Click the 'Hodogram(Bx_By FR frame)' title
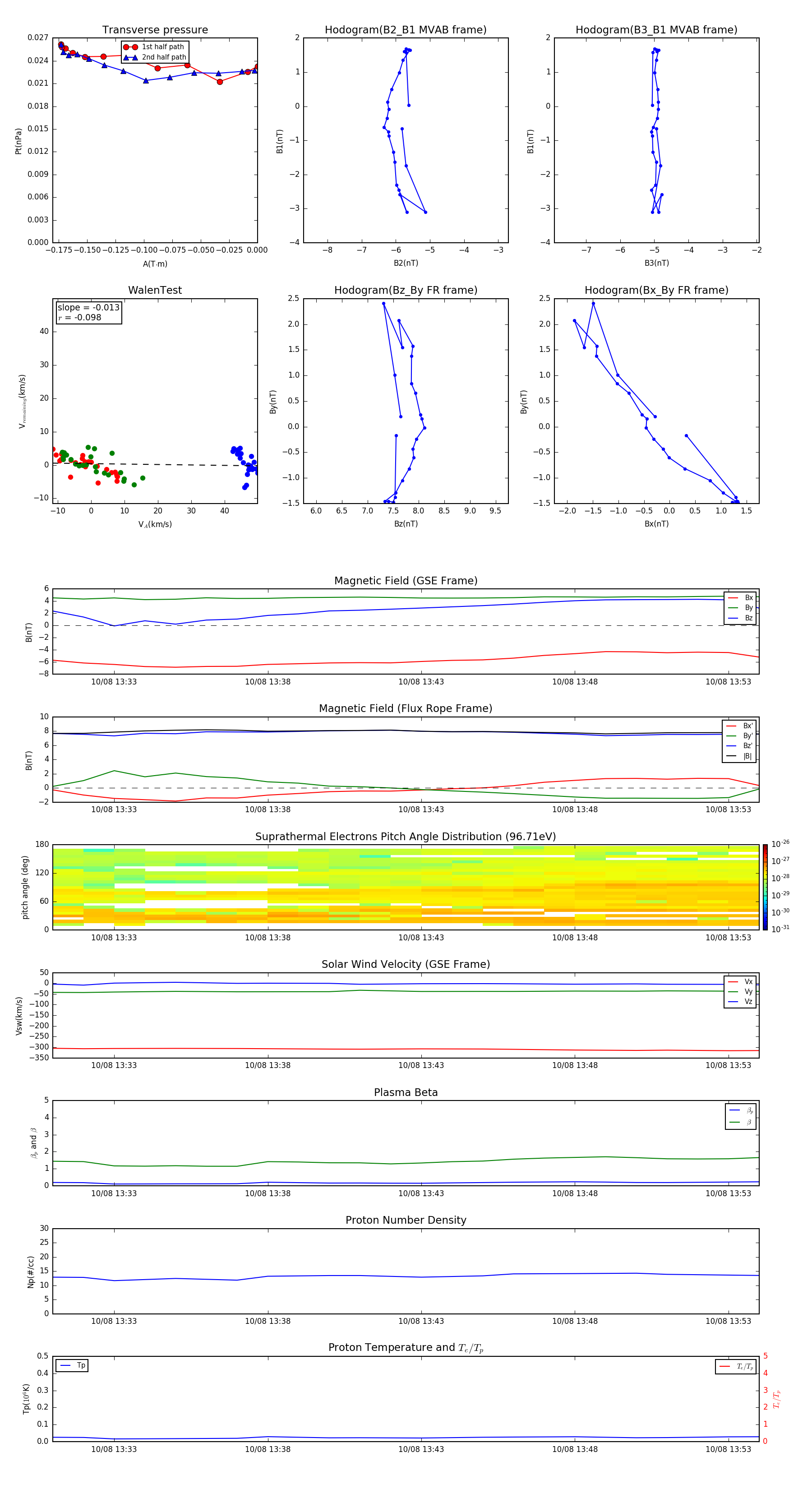The image size is (812, 1489). (x=656, y=290)
